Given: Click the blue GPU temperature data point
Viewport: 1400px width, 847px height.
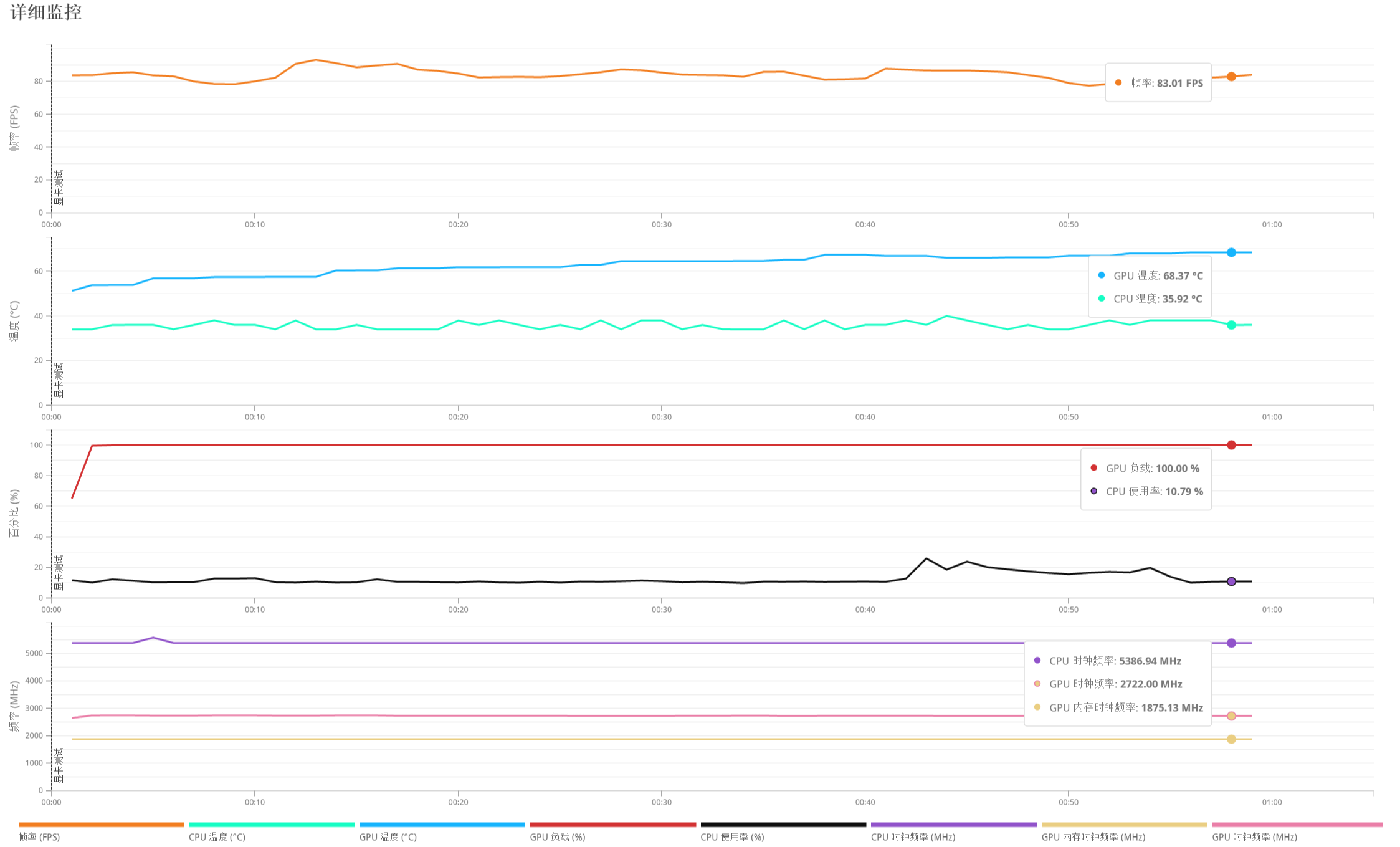Looking at the screenshot, I should [1231, 252].
